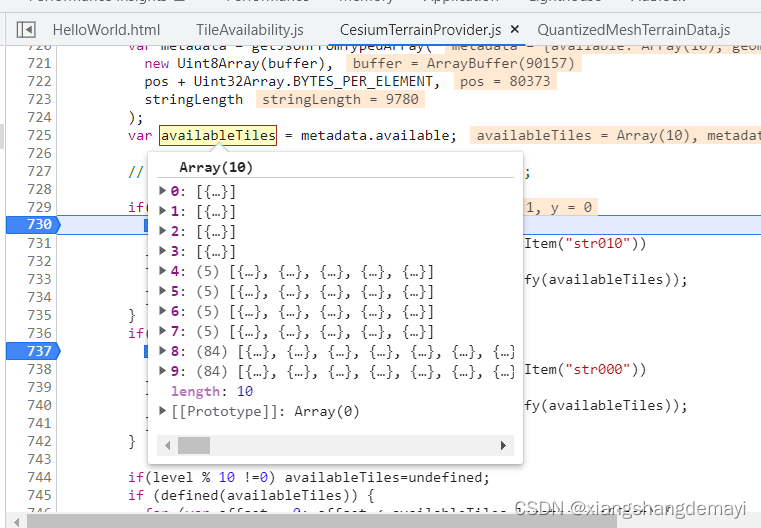Viewport: 761px width, 528px height.
Task: Click the Array(10) tooltip header
Action: 216,167
